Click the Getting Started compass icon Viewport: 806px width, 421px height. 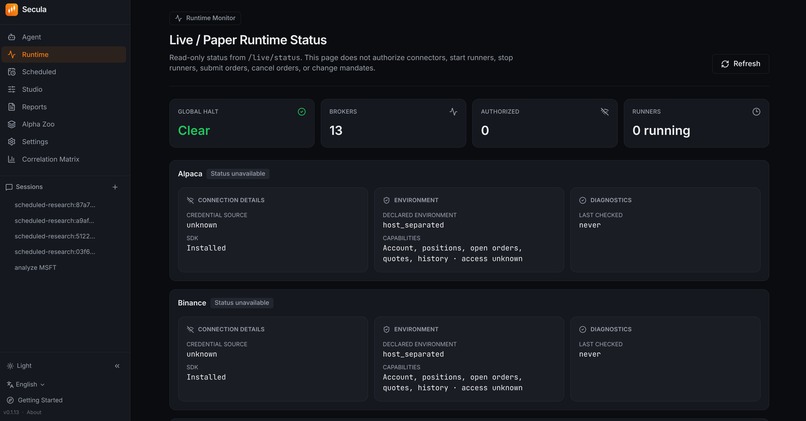[x=10, y=400]
